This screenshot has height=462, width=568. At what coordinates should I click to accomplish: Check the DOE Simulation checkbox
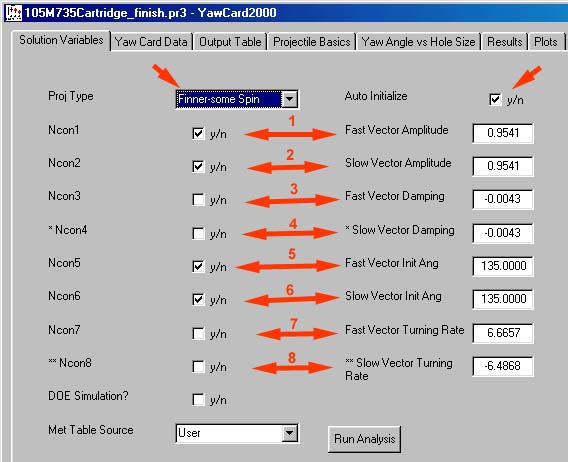click(199, 400)
